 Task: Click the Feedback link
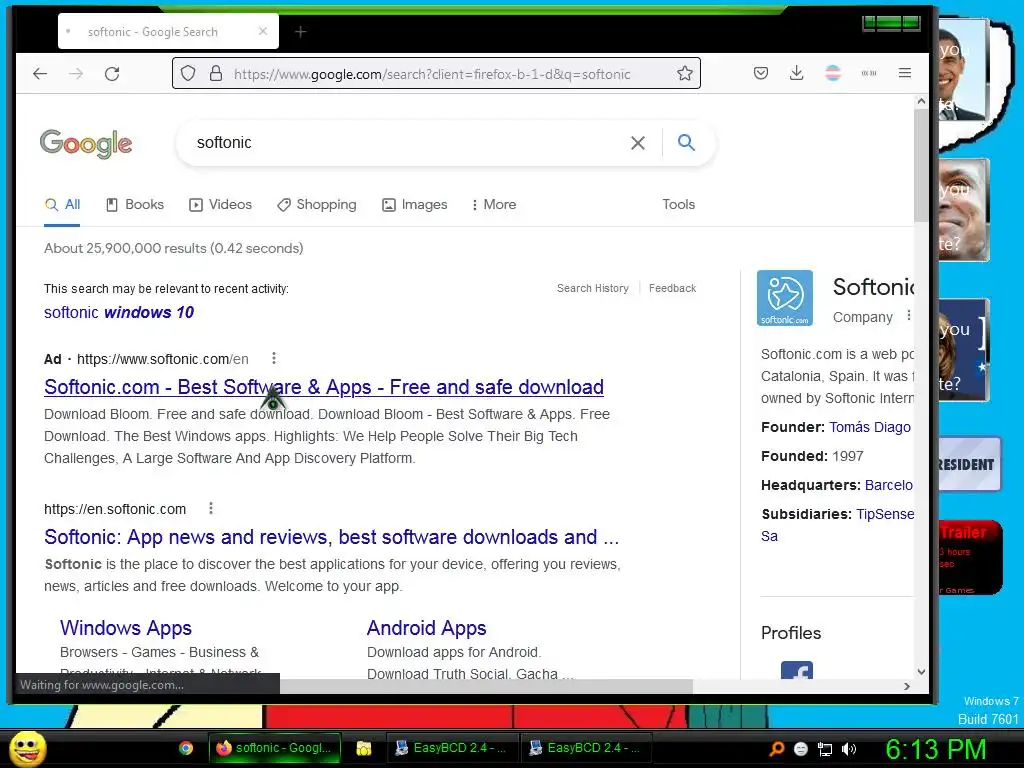pos(672,288)
